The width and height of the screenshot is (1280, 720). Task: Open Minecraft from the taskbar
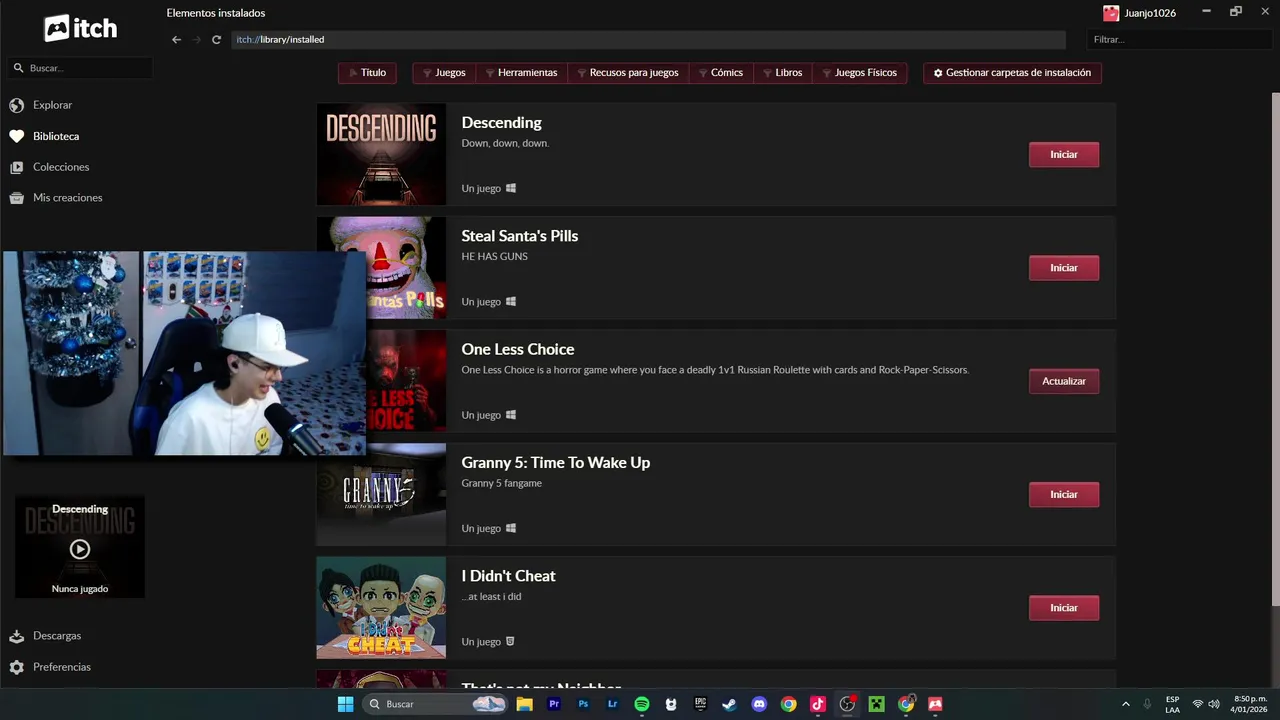tap(876, 704)
